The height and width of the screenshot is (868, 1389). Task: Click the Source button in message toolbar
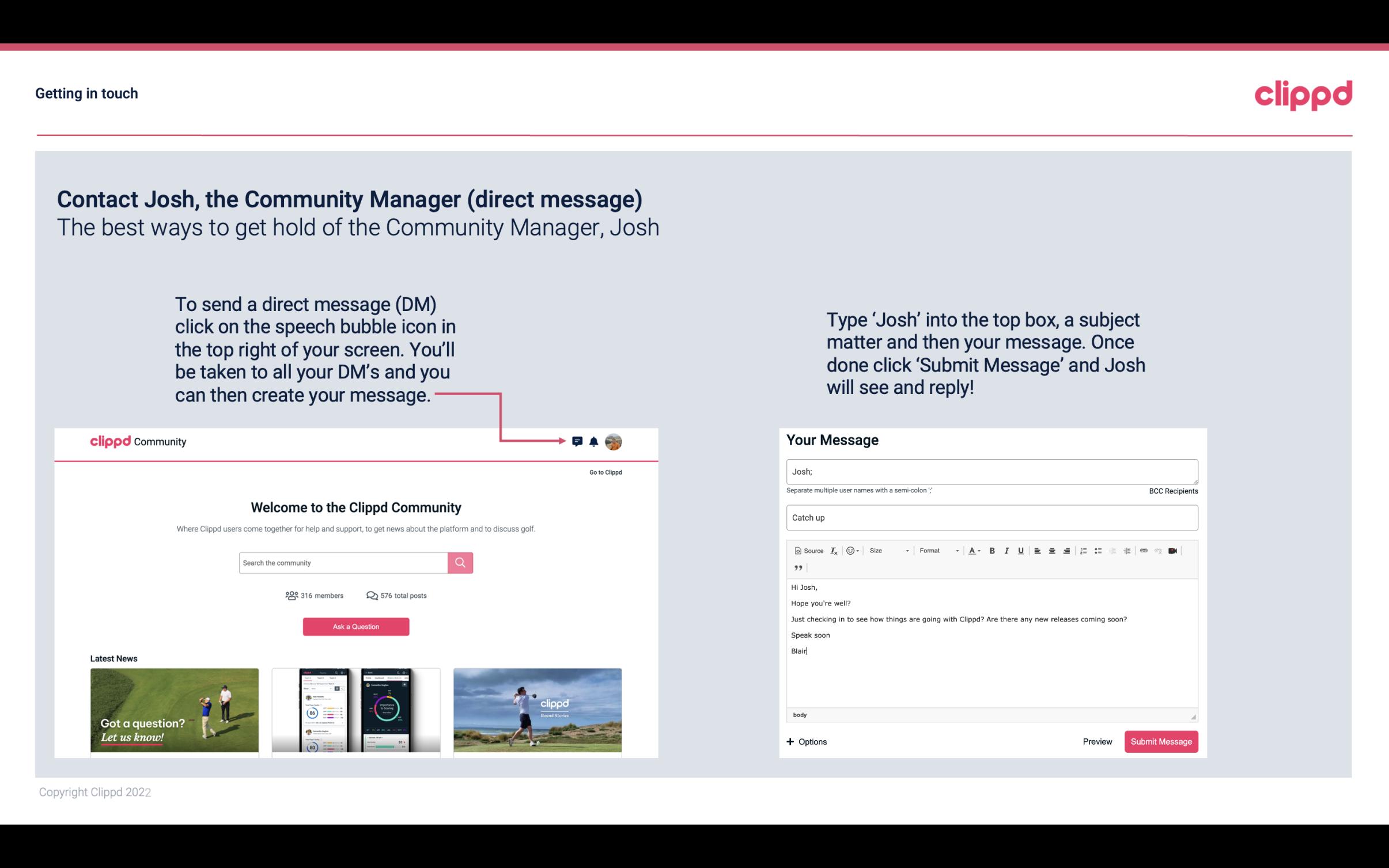(x=807, y=550)
